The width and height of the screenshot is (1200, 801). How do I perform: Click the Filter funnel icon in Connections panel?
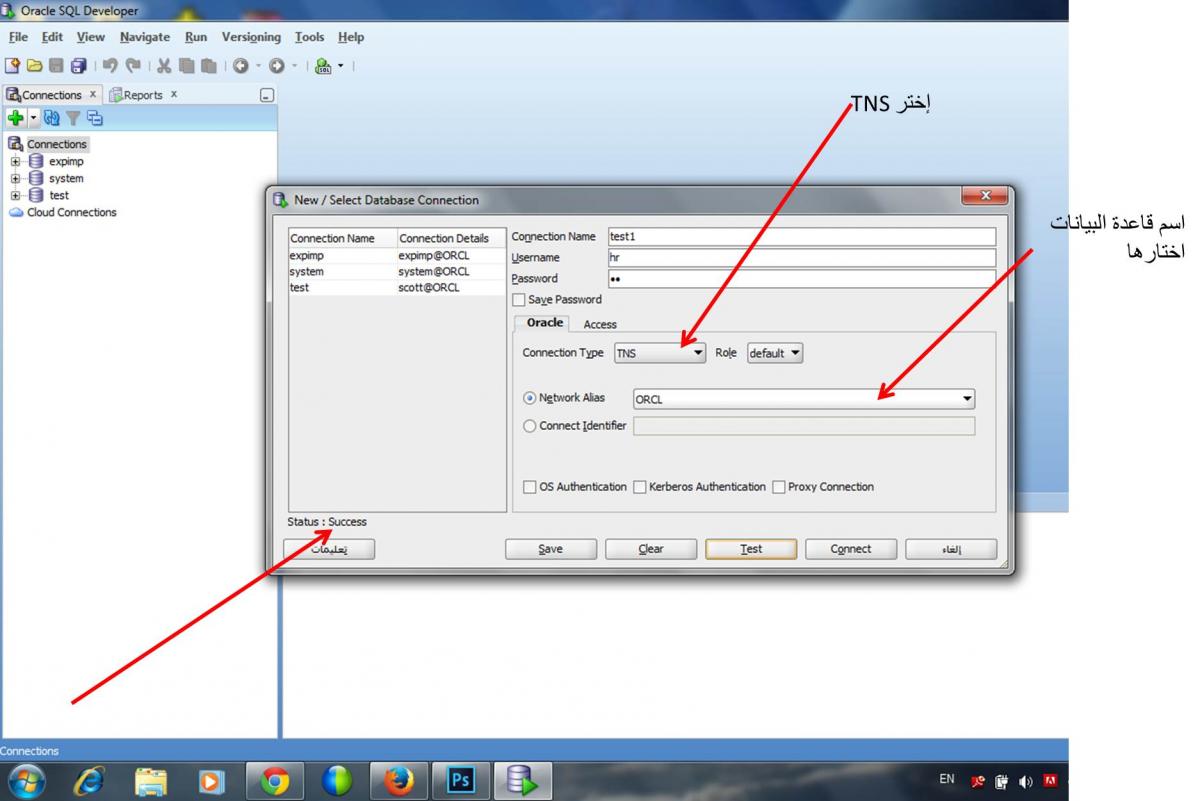73,118
